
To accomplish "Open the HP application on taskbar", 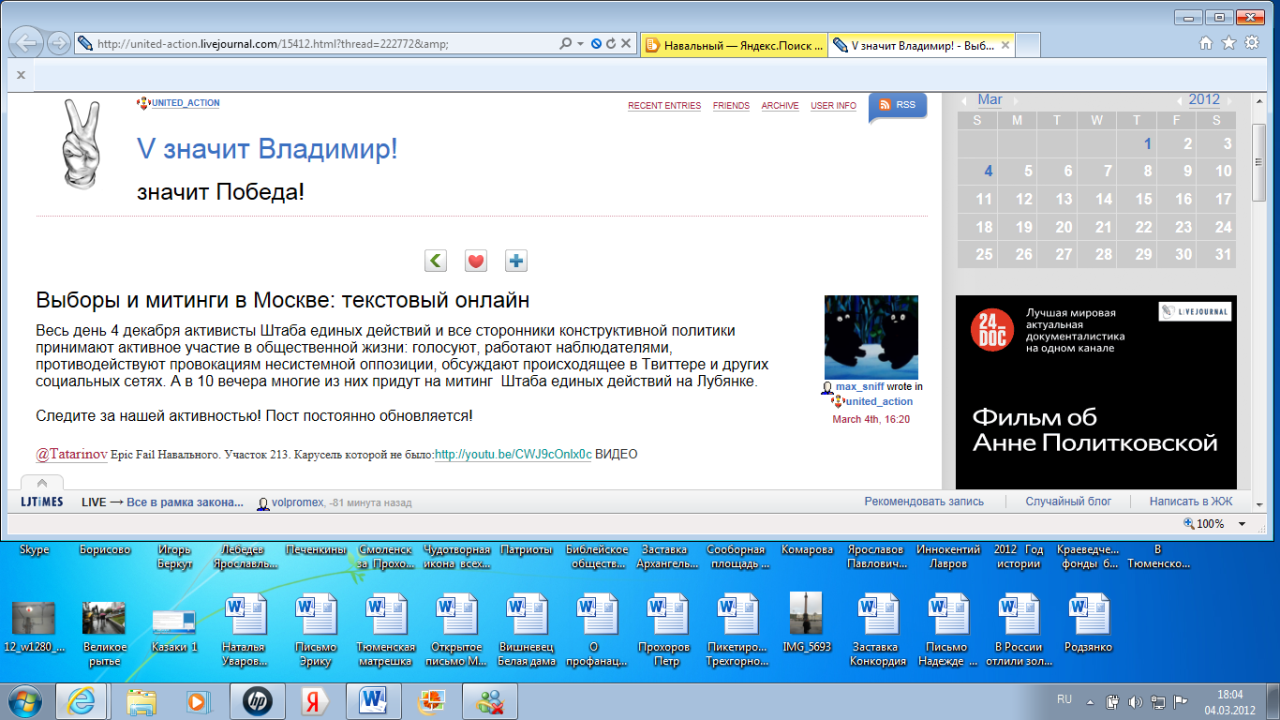I will pos(257,701).
